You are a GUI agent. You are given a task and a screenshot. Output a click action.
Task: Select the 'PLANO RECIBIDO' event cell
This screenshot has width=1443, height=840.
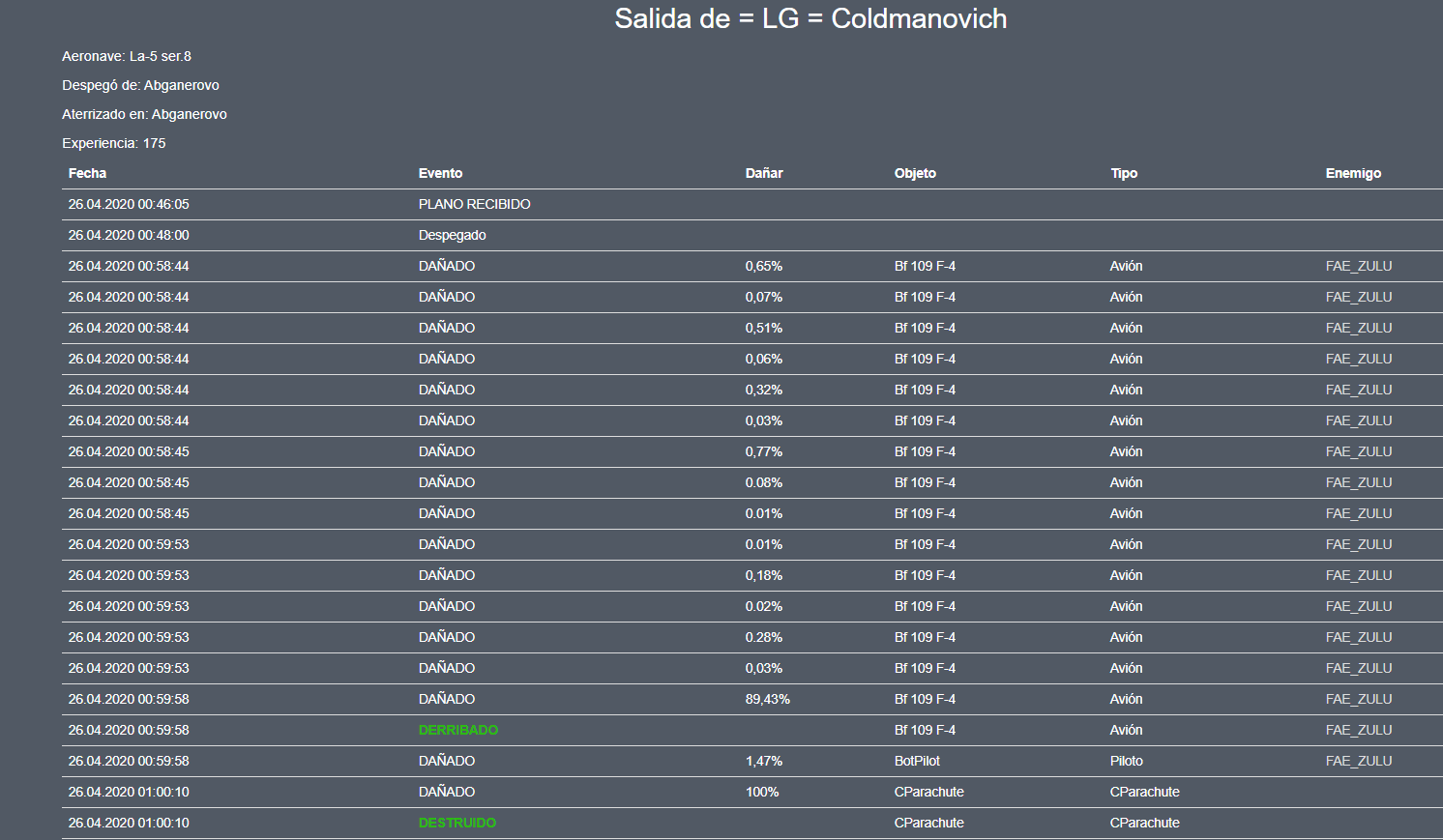click(x=474, y=204)
